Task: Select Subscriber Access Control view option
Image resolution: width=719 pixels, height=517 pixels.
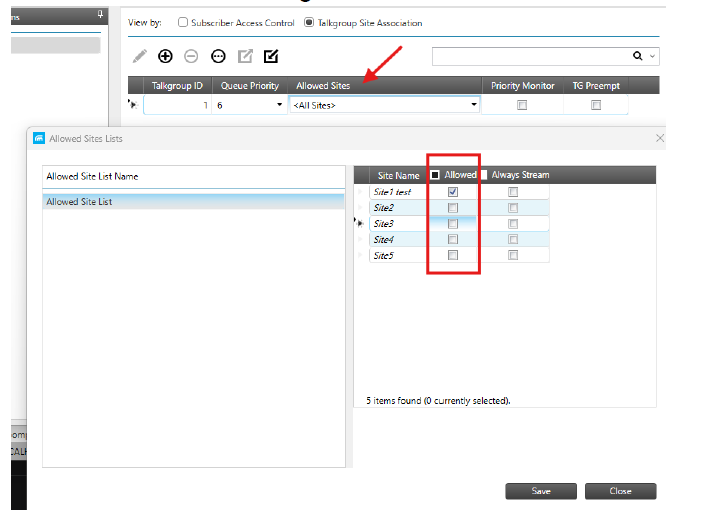Action: tap(183, 22)
